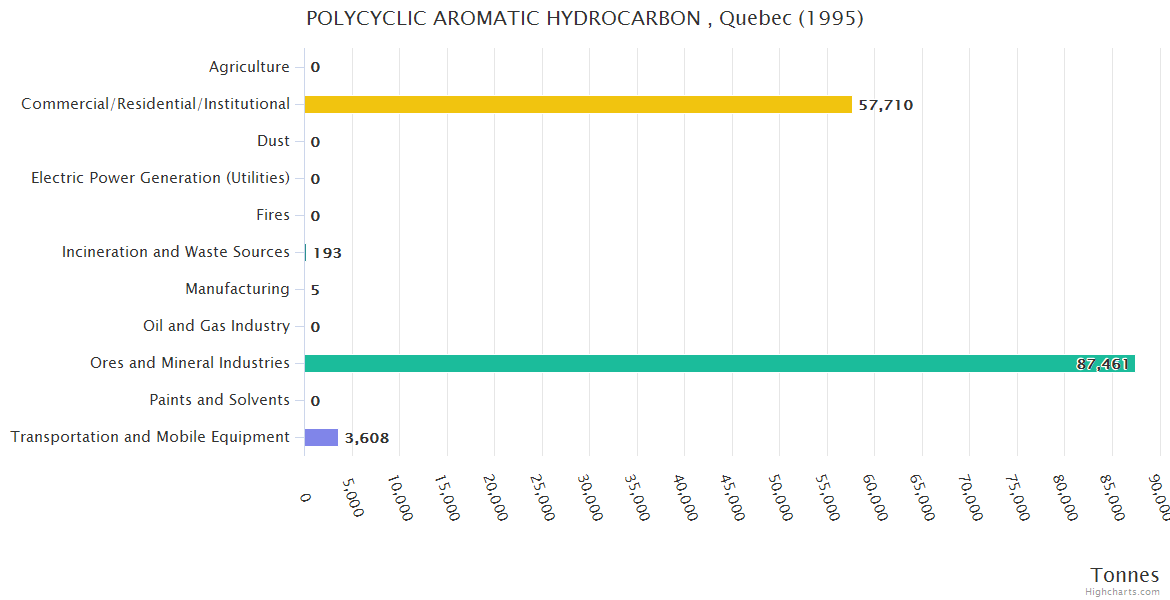The height and width of the screenshot is (600, 1170).
Task: Click the purple Transportation and Mobile Equipment bar
Action: (x=321, y=437)
